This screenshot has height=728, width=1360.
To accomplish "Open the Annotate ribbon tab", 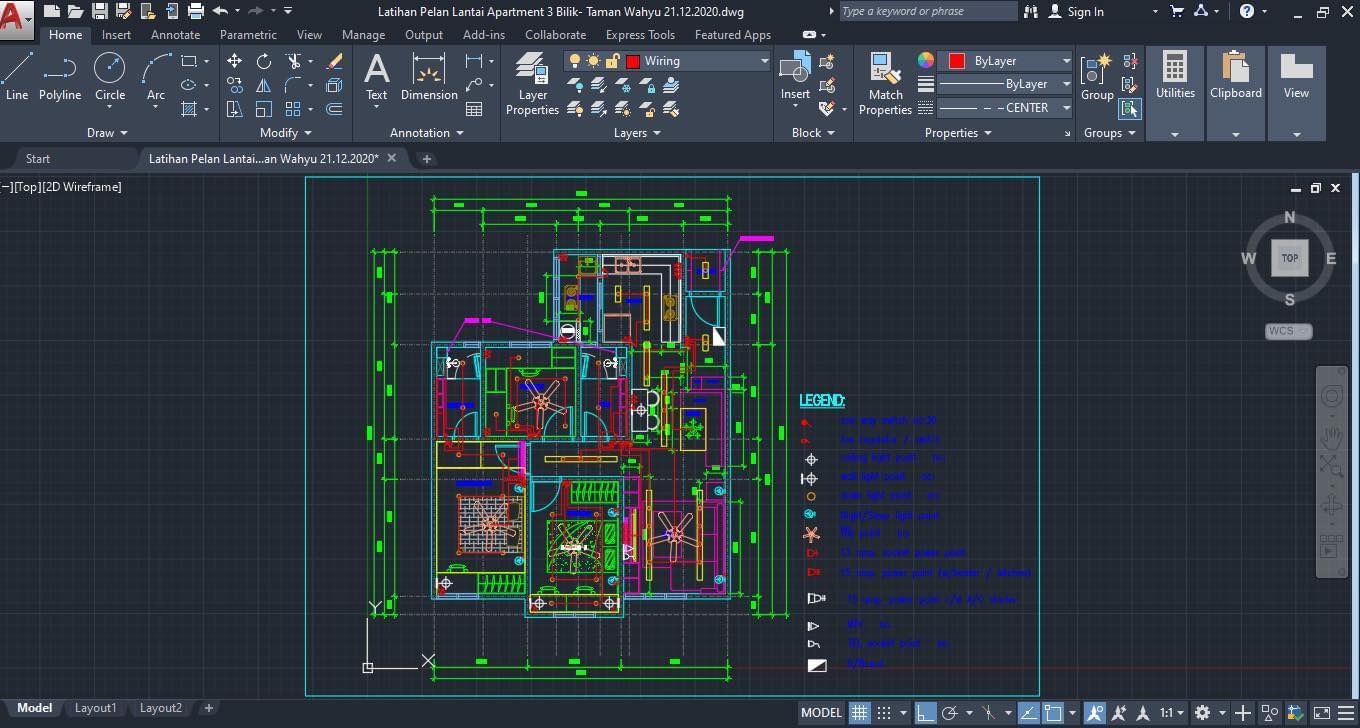I will pos(175,35).
